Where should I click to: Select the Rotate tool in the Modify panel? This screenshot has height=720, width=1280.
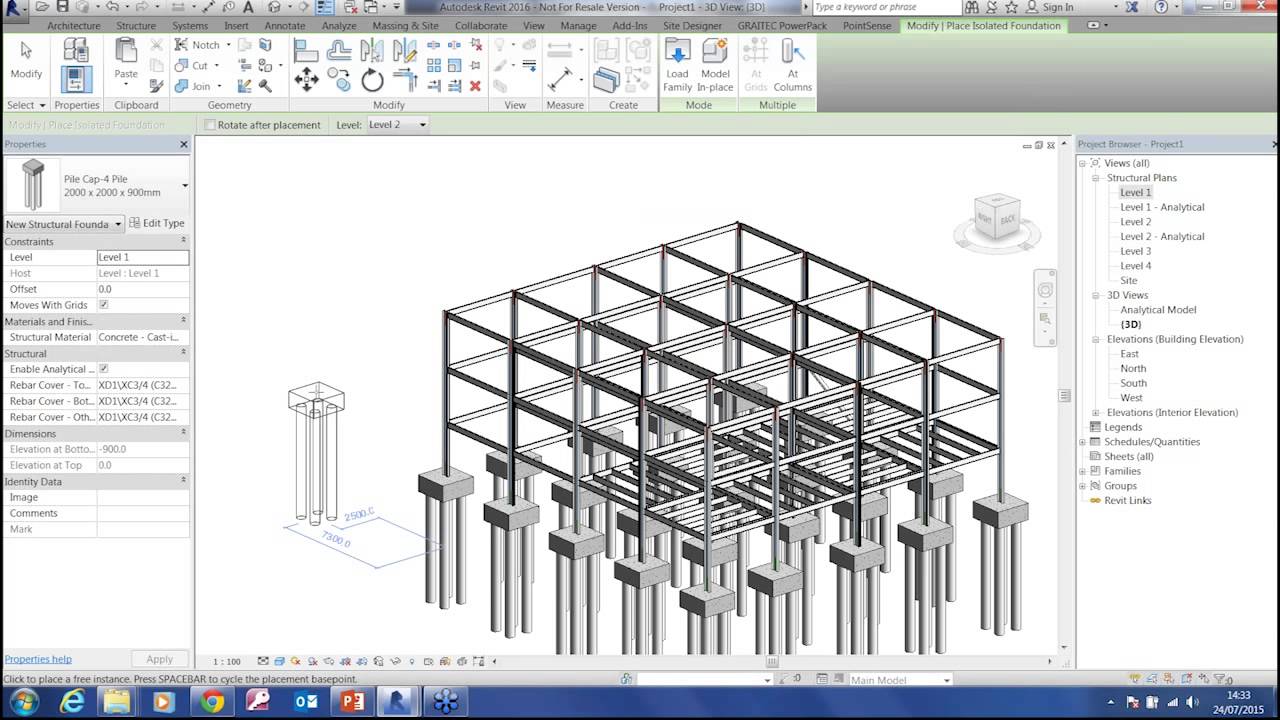[372, 81]
